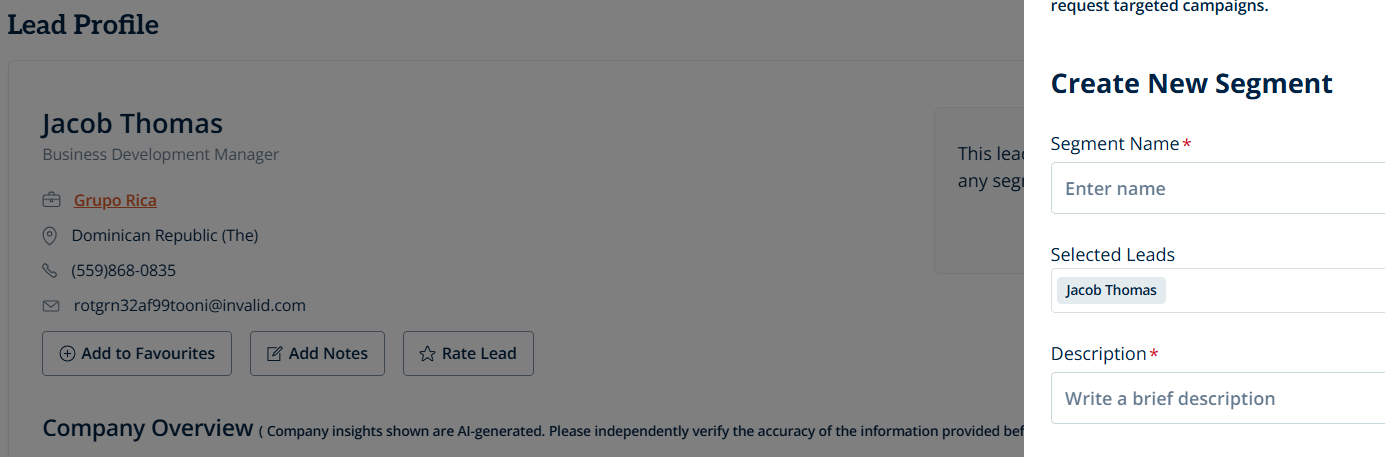The image size is (1385, 457).
Task: Click the lead's email address text
Action: point(190,306)
